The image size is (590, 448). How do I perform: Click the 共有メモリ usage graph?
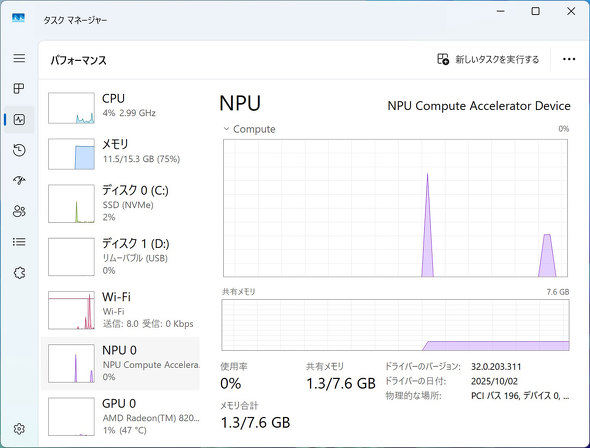pyautogui.click(x=395, y=325)
